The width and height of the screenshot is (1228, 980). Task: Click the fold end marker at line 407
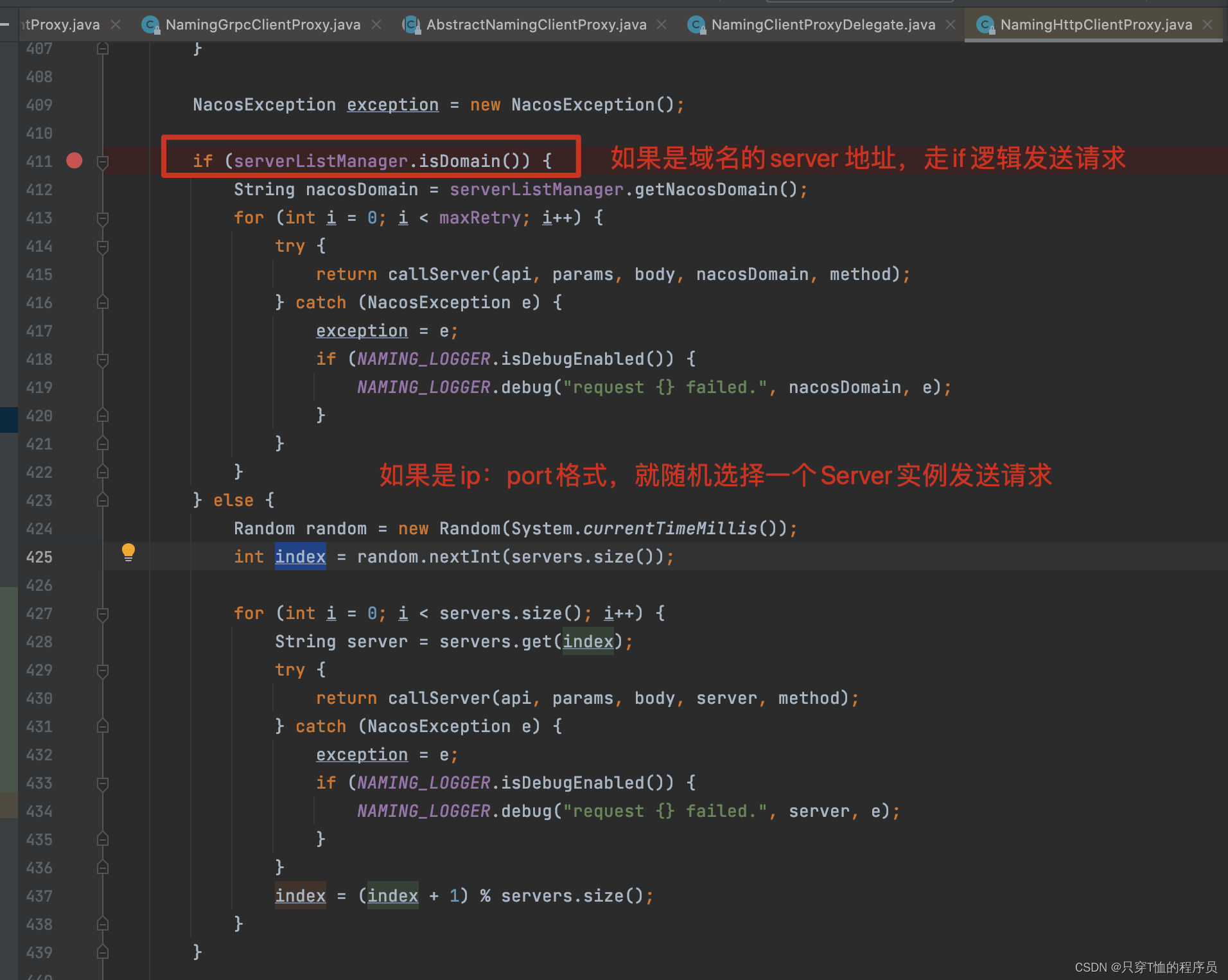click(x=103, y=49)
